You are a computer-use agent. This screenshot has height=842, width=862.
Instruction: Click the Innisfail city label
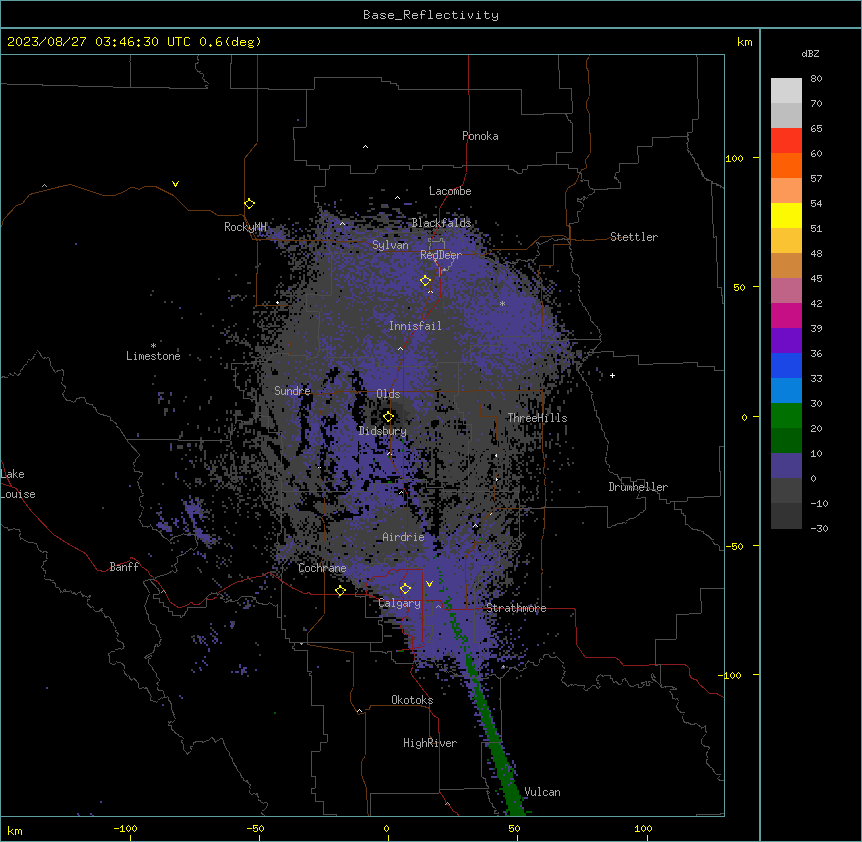[415, 326]
